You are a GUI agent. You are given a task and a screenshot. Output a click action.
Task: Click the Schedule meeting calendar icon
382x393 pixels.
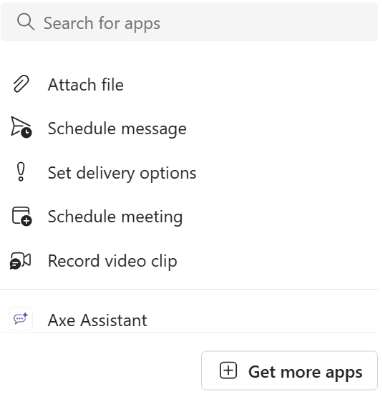click(x=22, y=216)
